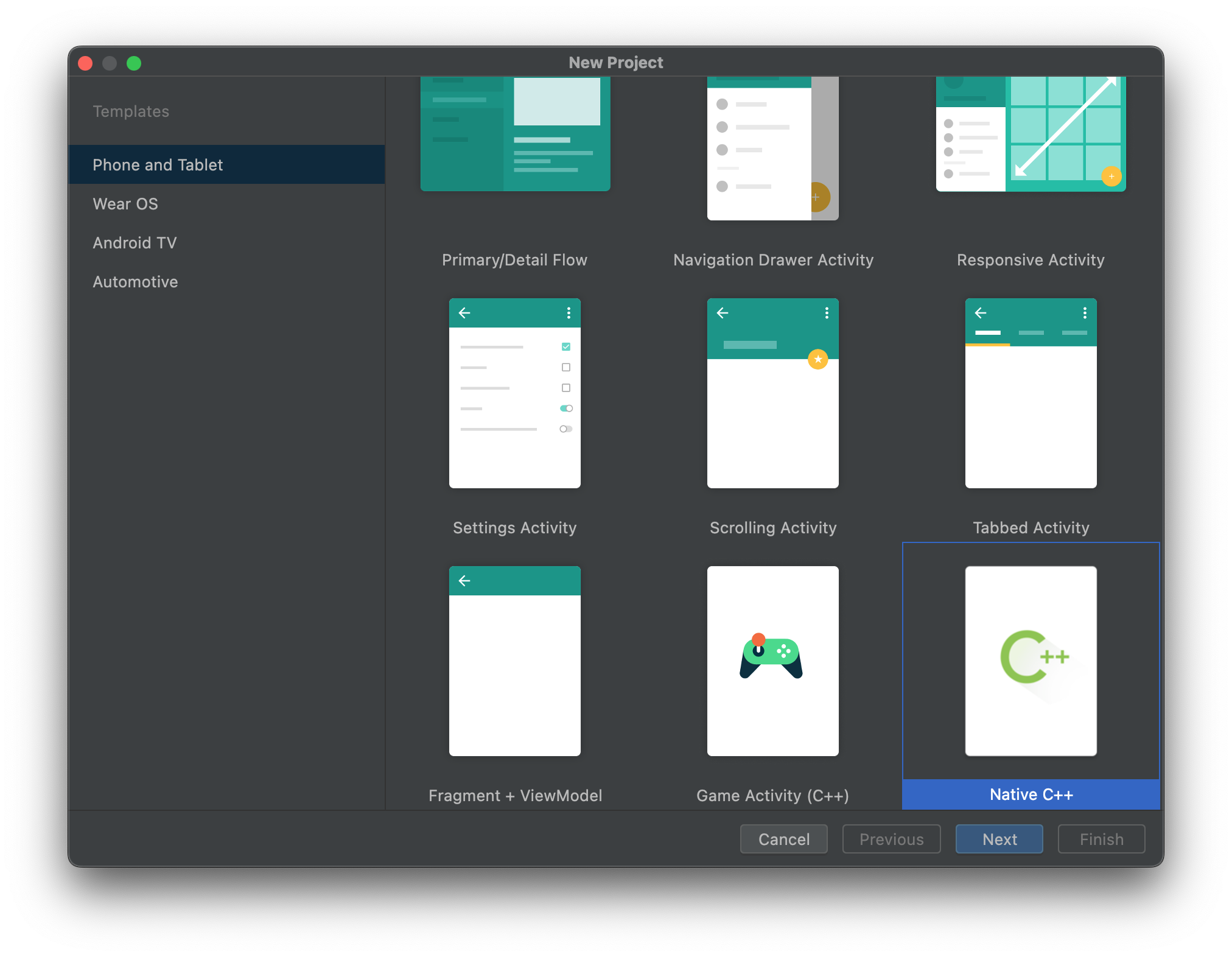Click the Cancel button
This screenshot has width=1232, height=957.
pyautogui.click(x=783, y=840)
